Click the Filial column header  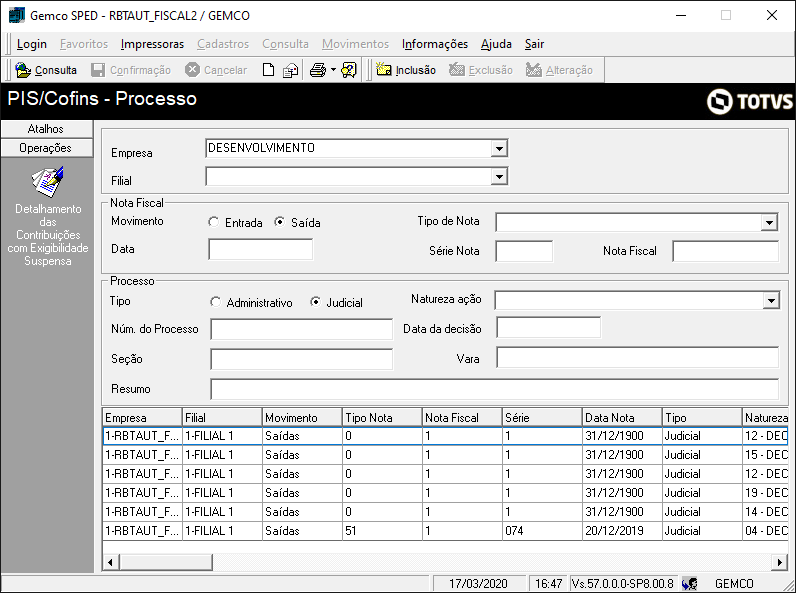222,417
